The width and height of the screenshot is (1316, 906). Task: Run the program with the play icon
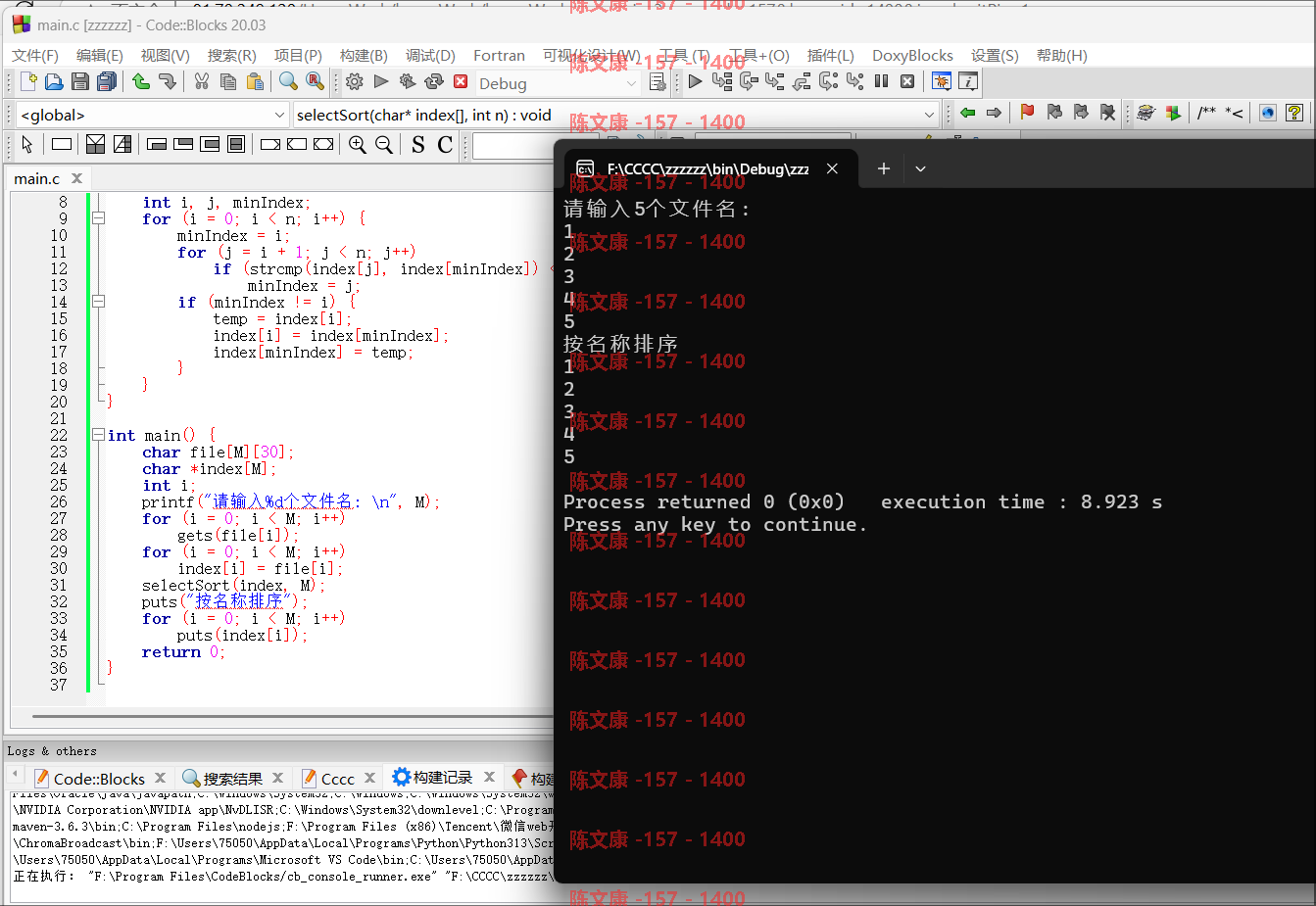[x=381, y=81]
